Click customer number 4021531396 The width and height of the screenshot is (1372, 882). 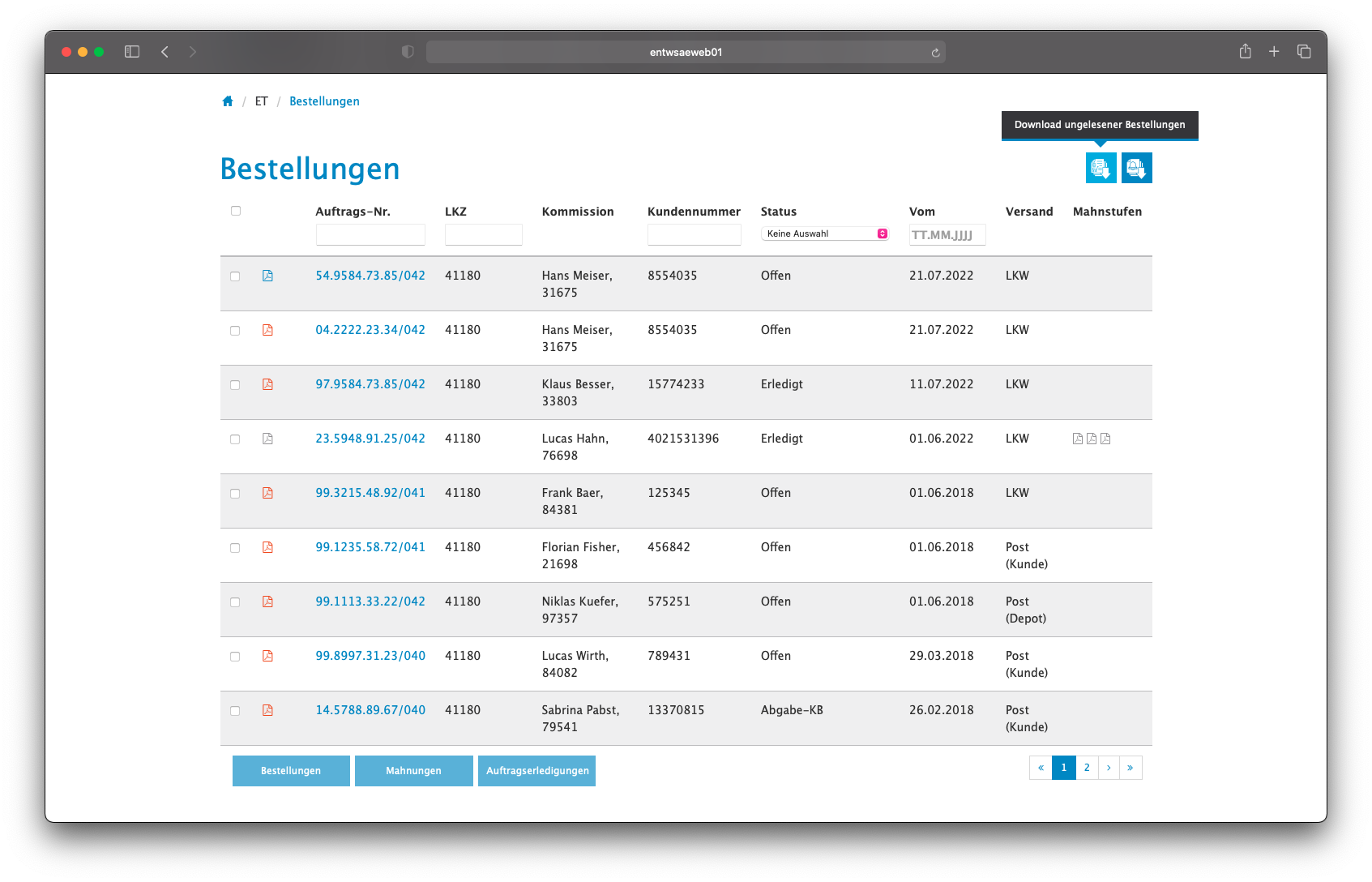(683, 439)
